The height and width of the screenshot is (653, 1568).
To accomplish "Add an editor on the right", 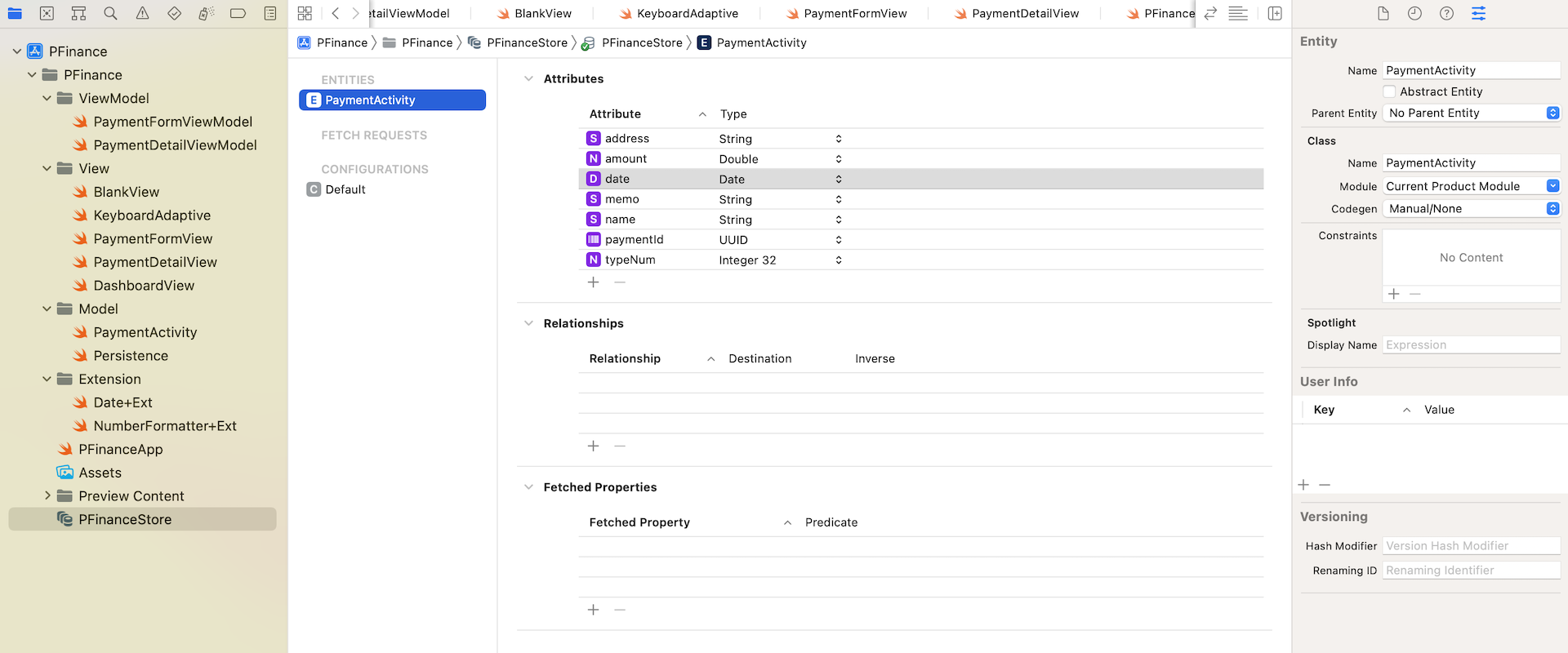I will coord(1275,13).
